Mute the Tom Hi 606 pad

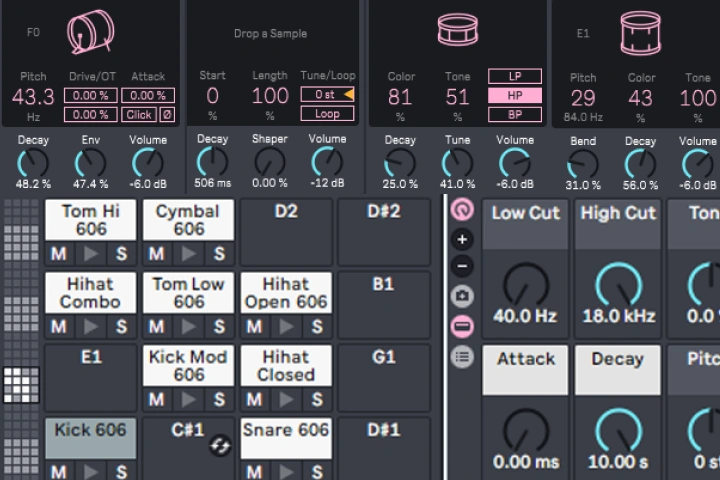(58, 254)
